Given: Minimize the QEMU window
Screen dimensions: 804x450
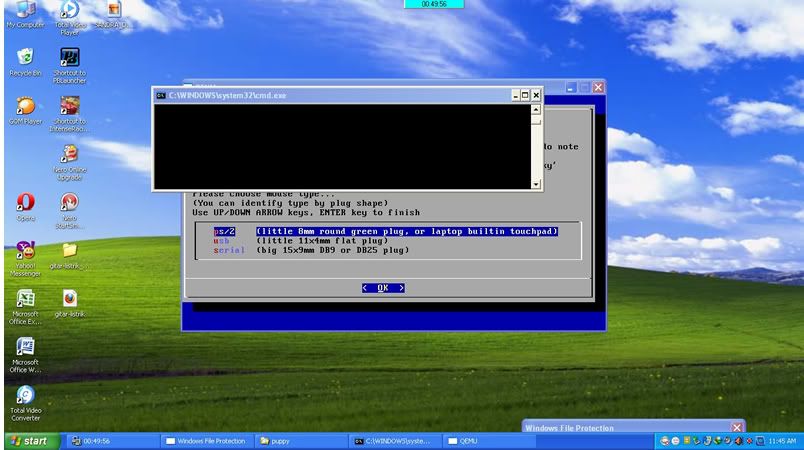Looking at the screenshot, I should point(571,88).
